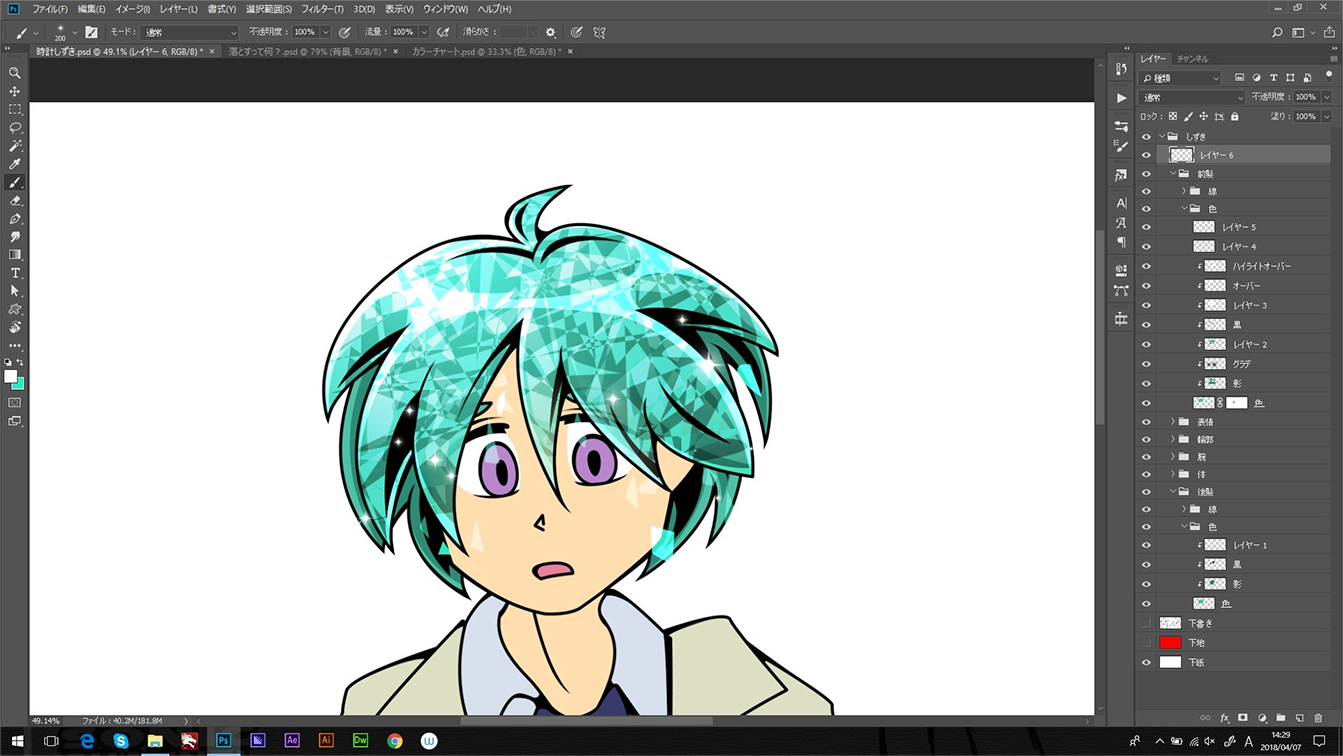Open smoothing options gear icon
Image resolution: width=1343 pixels, height=756 pixels.
tap(550, 32)
